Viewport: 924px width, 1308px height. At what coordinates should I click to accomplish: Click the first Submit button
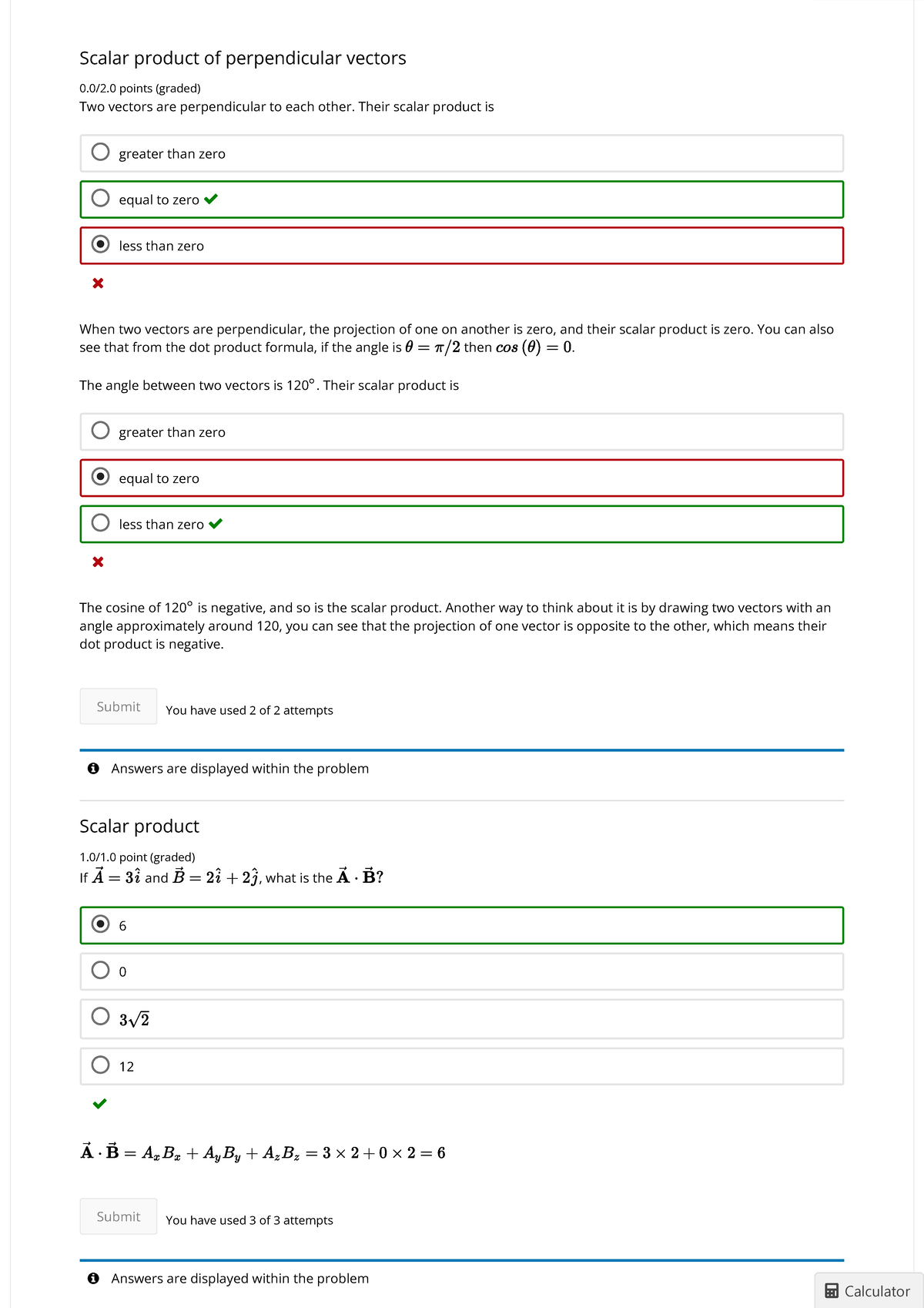(118, 706)
